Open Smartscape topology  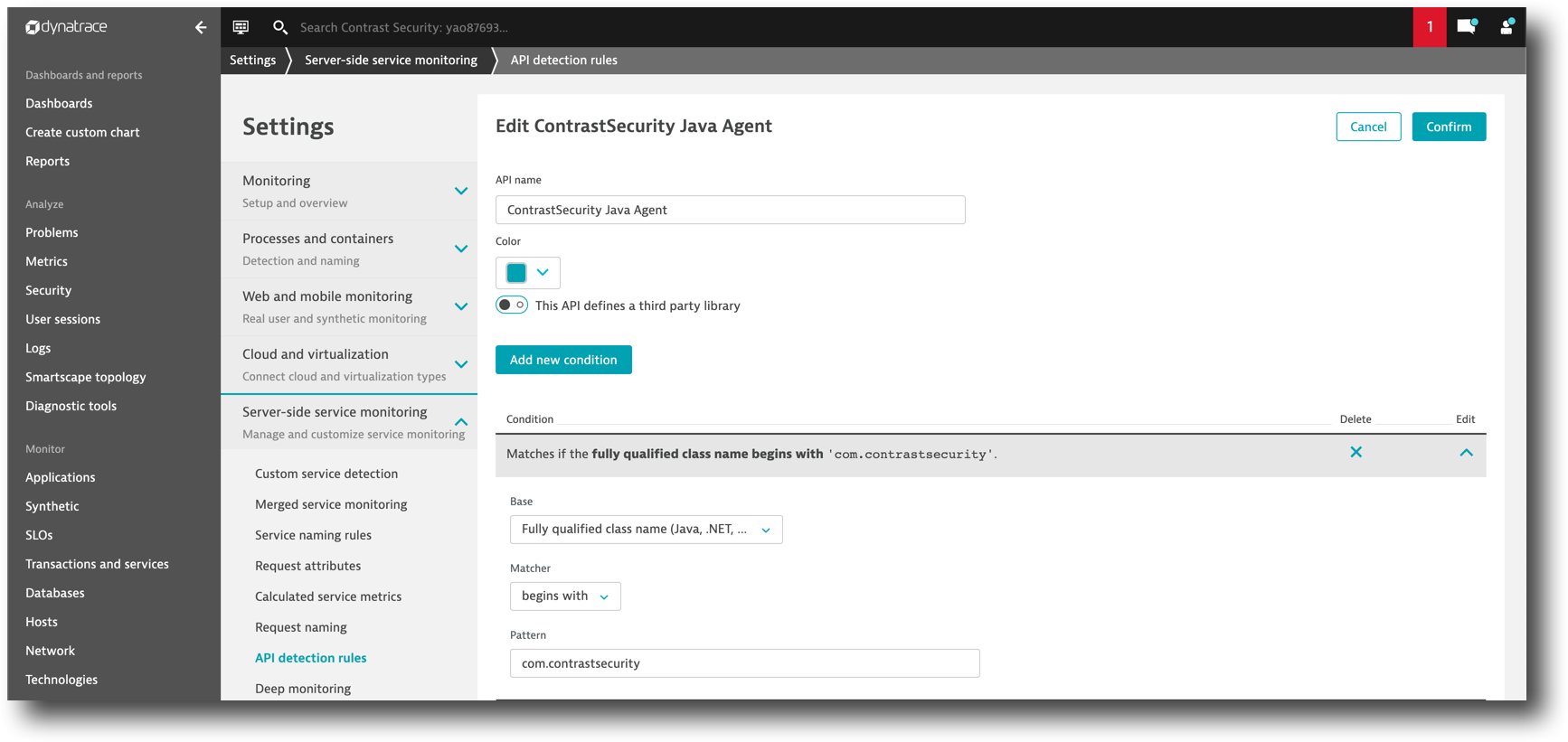85,377
